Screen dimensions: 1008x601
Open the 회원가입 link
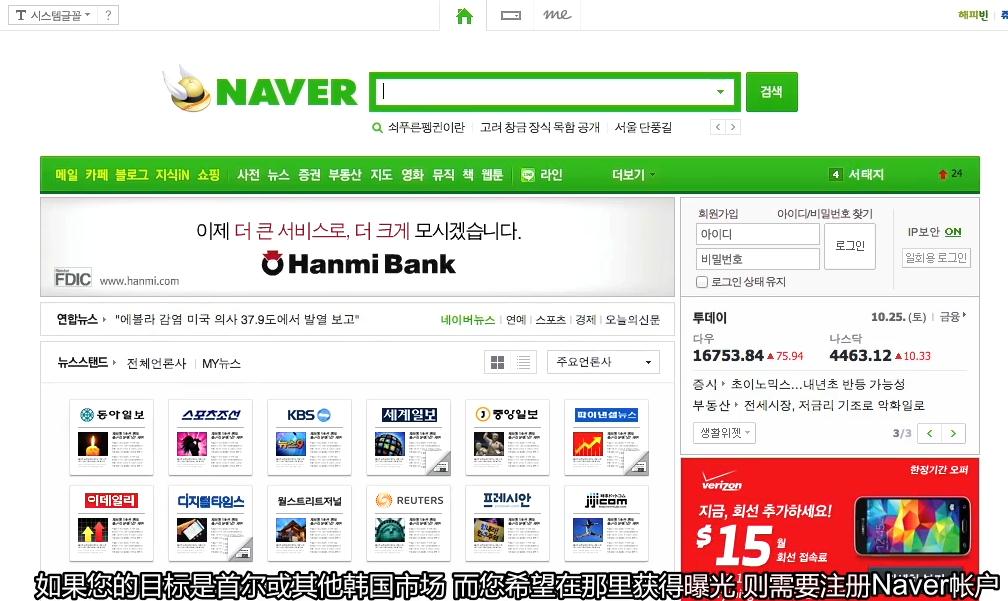tap(718, 213)
